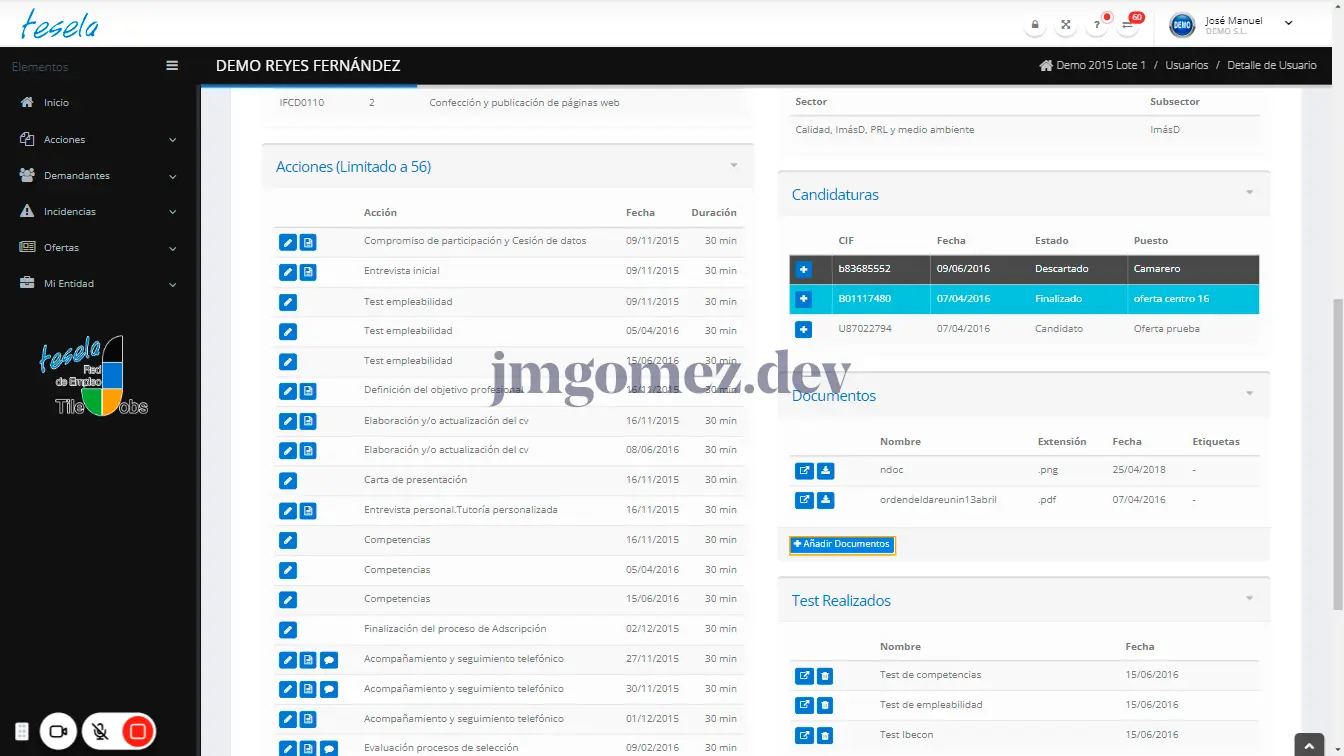Image resolution: width=1344 pixels, height=756 pixels.
Task: Open the Test Ibecon external link icon
Action: [804, 736]
